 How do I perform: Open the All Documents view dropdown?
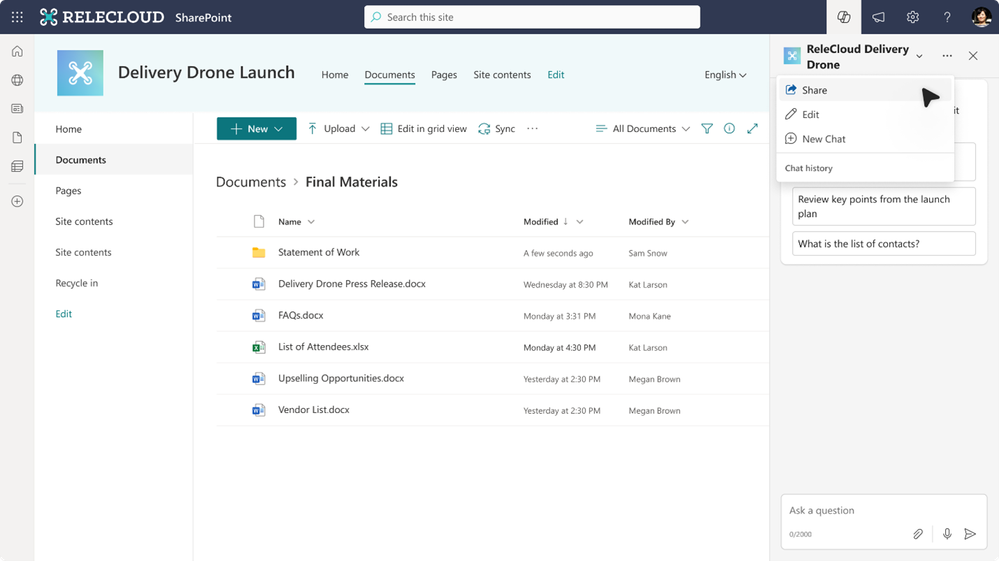tap(642, 129)
